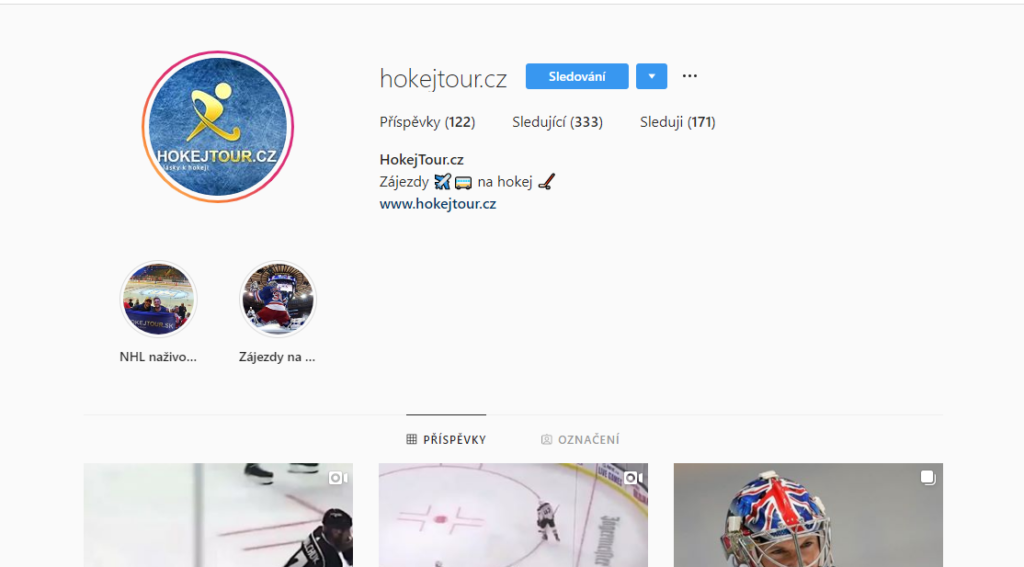1024x567 pixels.
Task: Switch to the PŘÍSPĚVKY tab
Action: coord(446,439)
